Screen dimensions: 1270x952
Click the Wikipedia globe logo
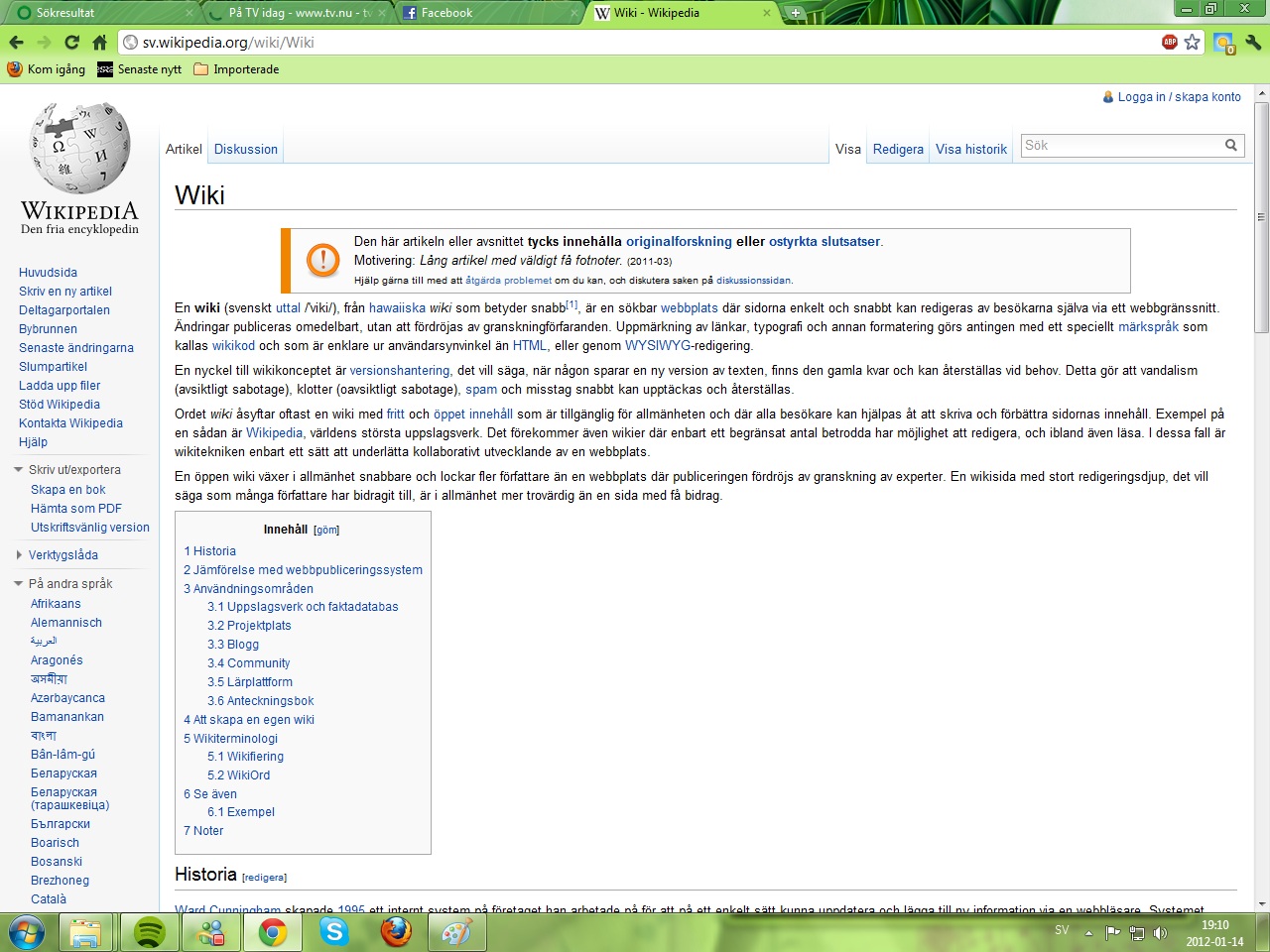point(79,149)
